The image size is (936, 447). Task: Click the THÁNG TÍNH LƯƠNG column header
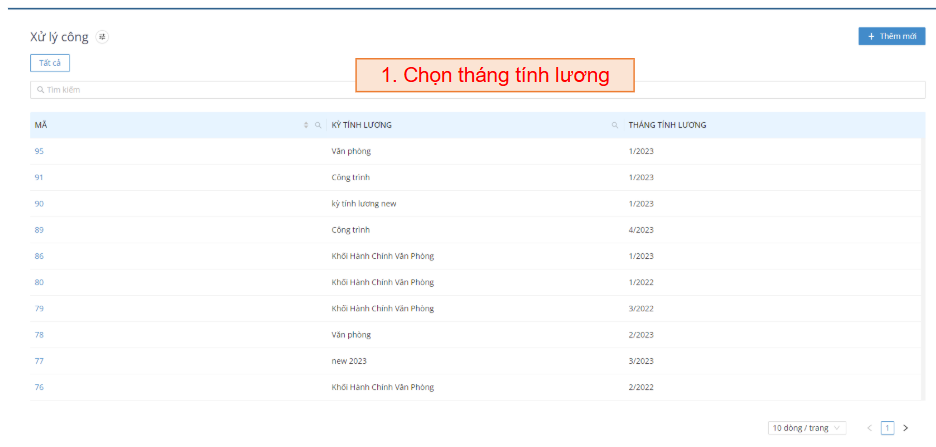point(667,125)
